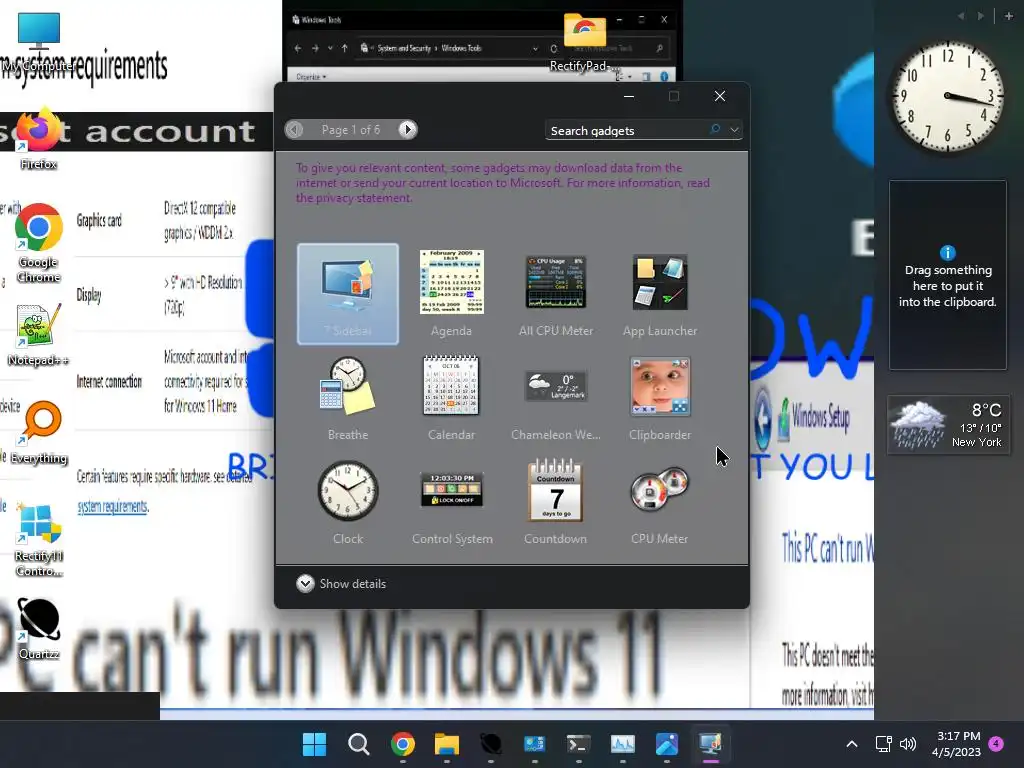Click the Page 1 of 6 indicator
This screenshot has height=768, width=1024.
[x=351, y=129]
